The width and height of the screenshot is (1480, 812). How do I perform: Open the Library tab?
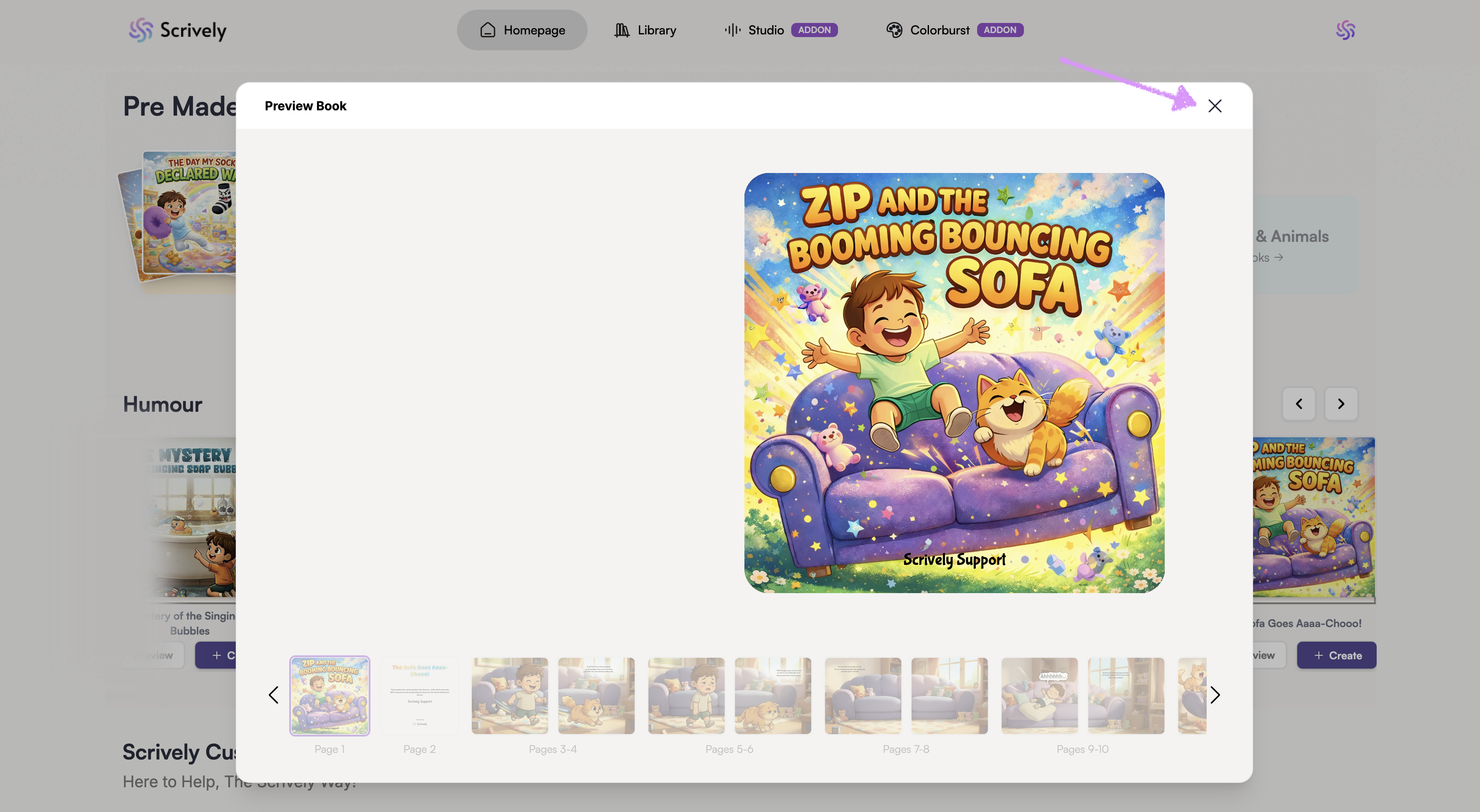pyautogui.click(x=645, y=30)
